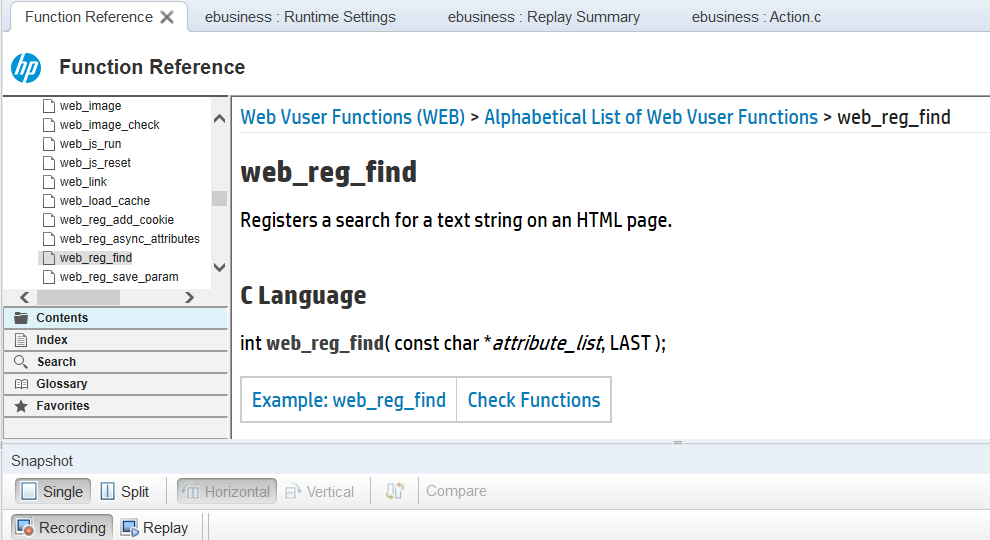Open Alphabetical List of Web Vuser Functions
Viewport: 990px width, 540px height.
651,117
